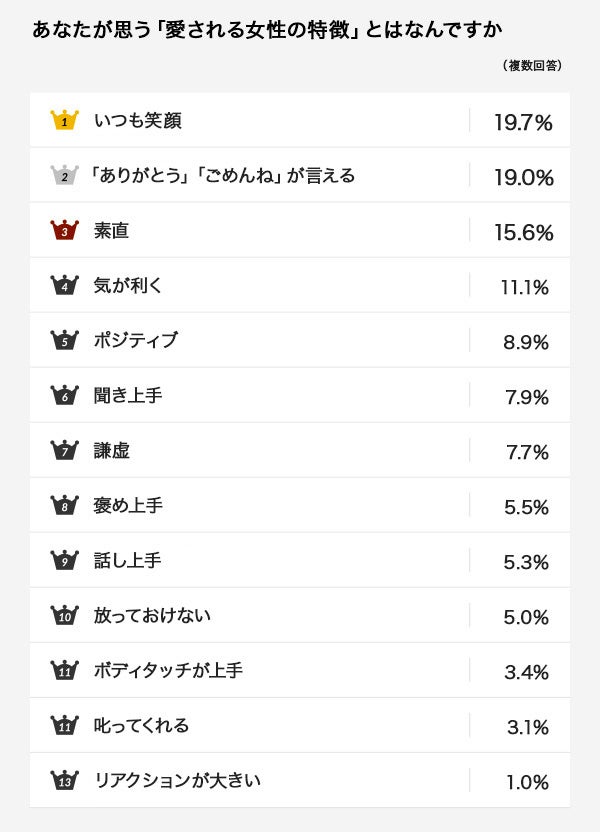Click the いつも笑顔 label
The height and width of the screenshot is (832, 600).
click(137, 121)
